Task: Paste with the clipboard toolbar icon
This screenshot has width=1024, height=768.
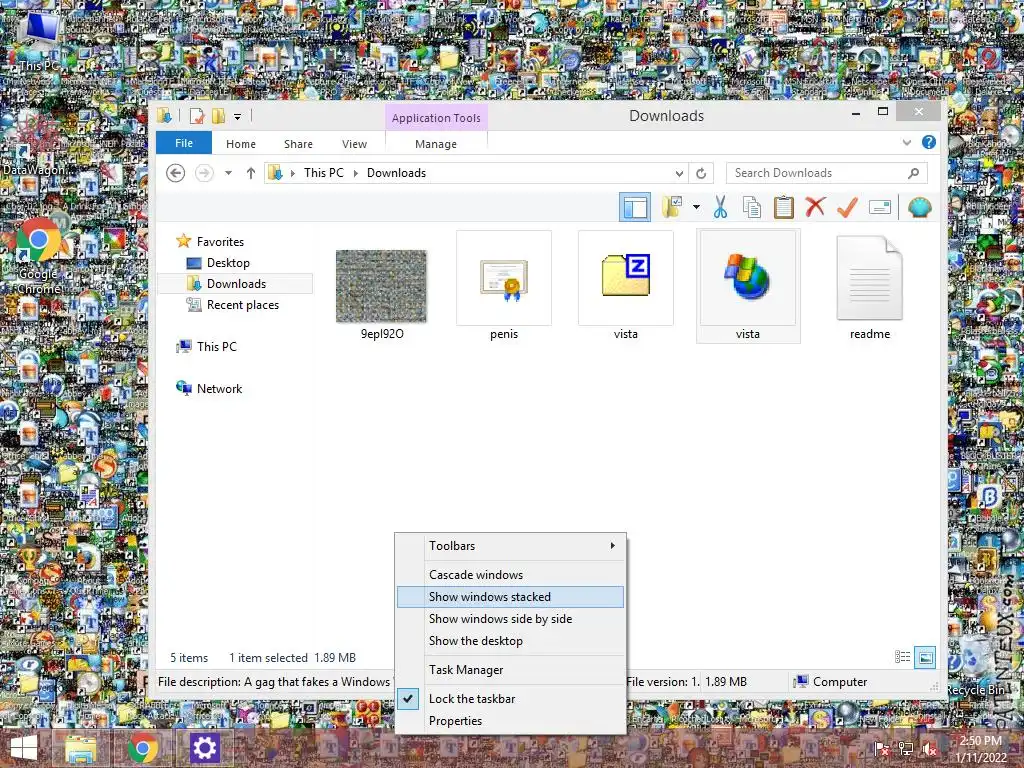Action: 784,208
